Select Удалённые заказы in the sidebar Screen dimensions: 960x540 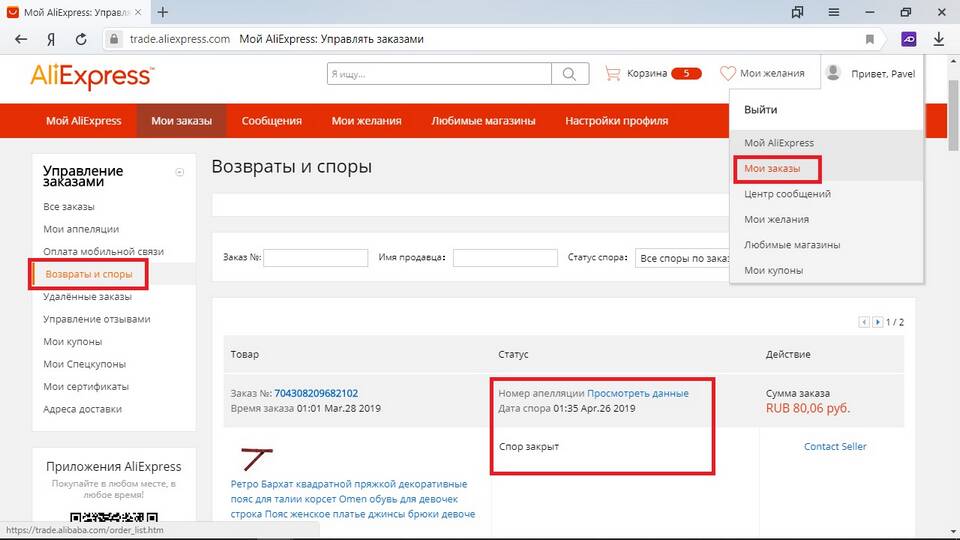point(87,297)
